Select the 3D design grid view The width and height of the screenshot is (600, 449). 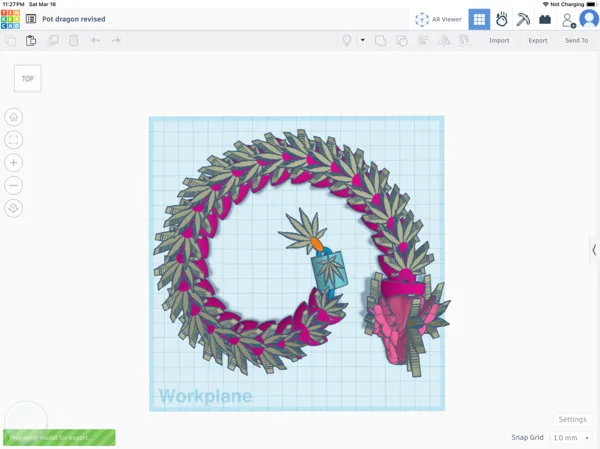[479, 19]
